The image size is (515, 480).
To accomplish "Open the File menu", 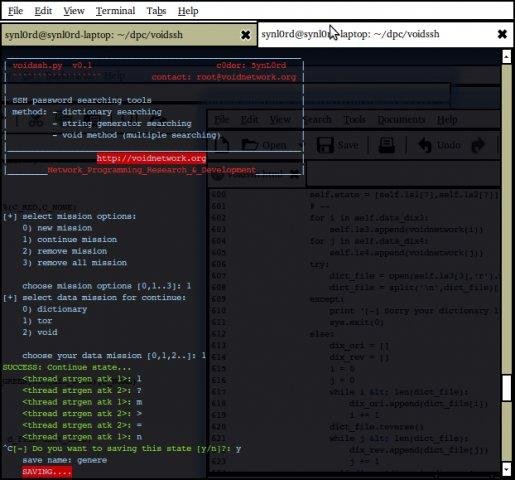I will click(15, 11).
